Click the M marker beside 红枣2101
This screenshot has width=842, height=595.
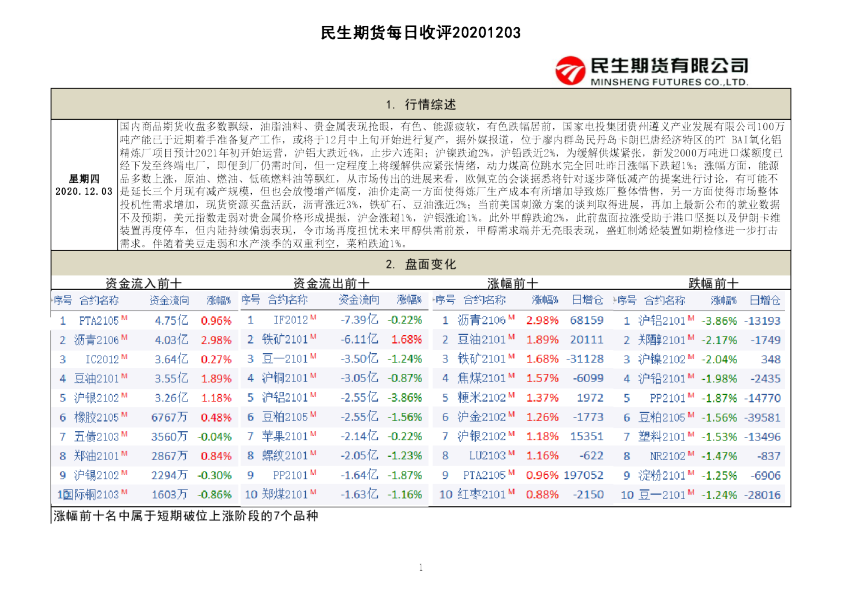click(514, 494)
